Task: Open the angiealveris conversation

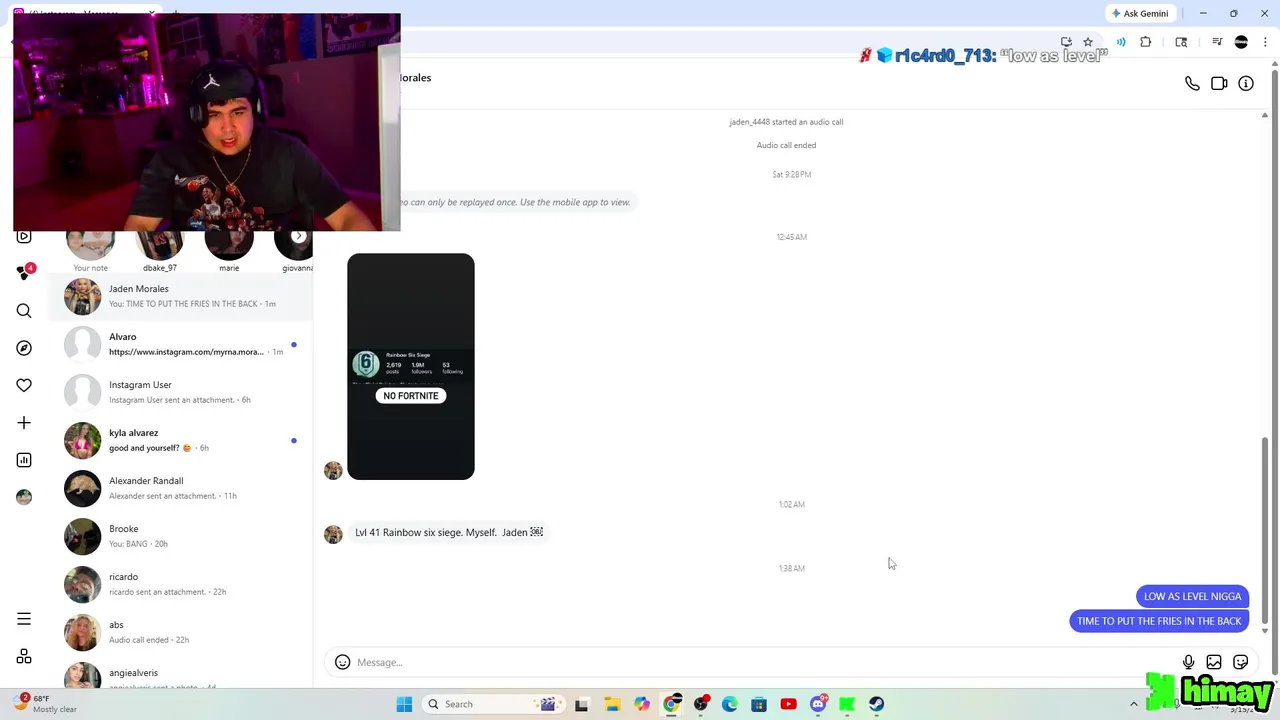Action: 182,675
